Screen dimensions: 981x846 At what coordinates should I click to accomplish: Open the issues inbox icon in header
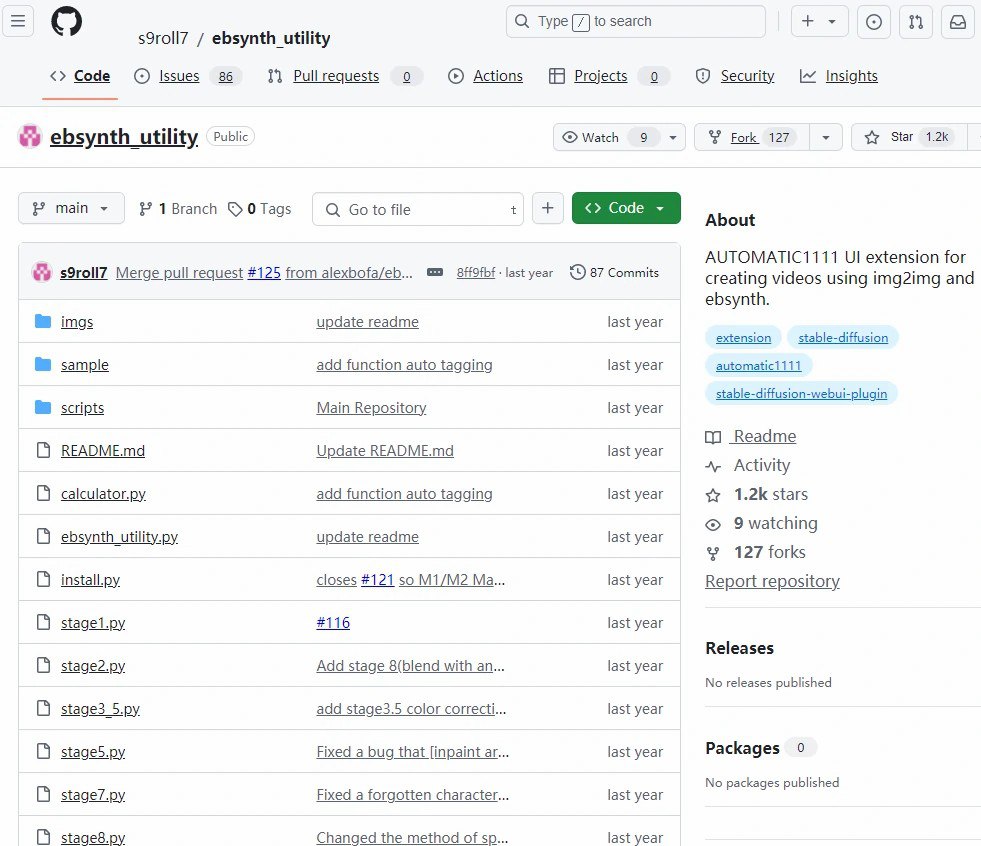(x=873, y=22)
